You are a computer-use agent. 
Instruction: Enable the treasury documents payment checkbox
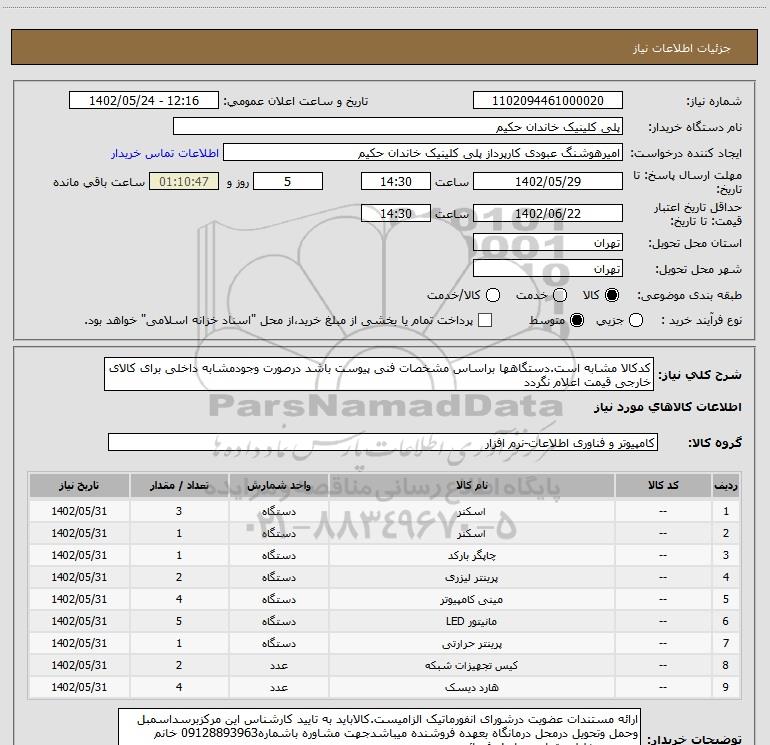tap(486, 321)
